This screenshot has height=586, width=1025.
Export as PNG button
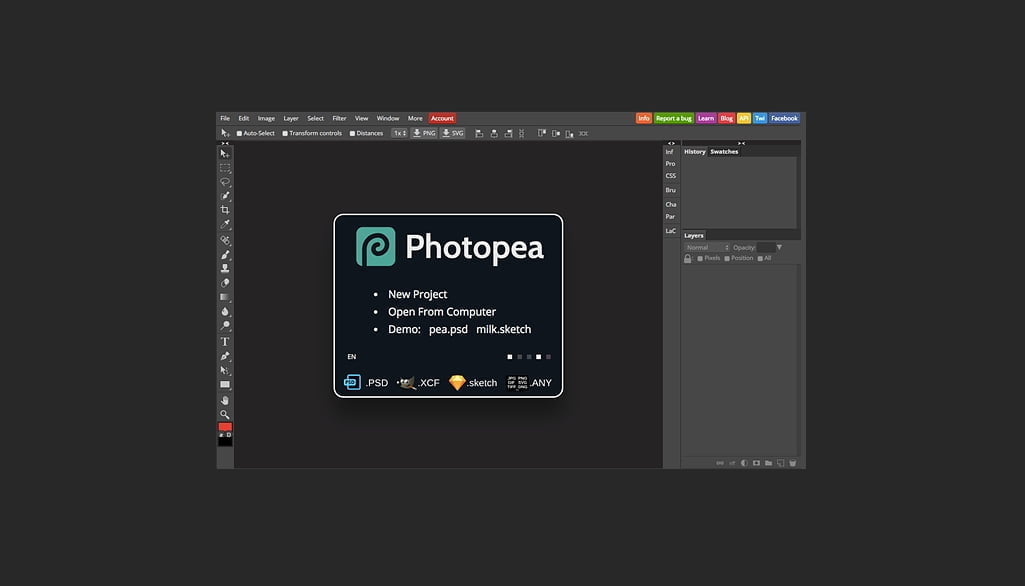coord(424,133)
